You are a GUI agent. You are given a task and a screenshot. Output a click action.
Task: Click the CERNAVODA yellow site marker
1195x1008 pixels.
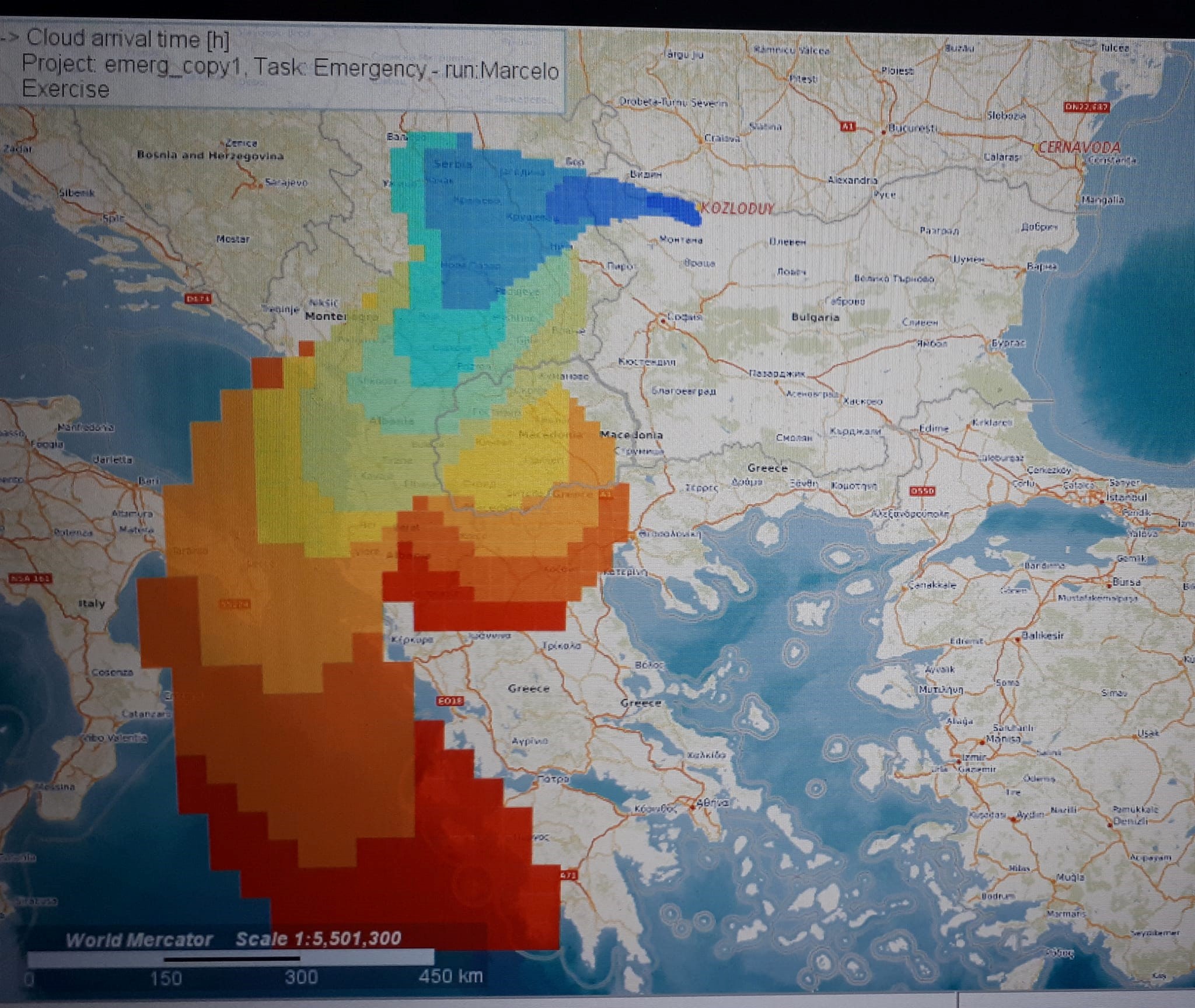(x=1036, y=148)
